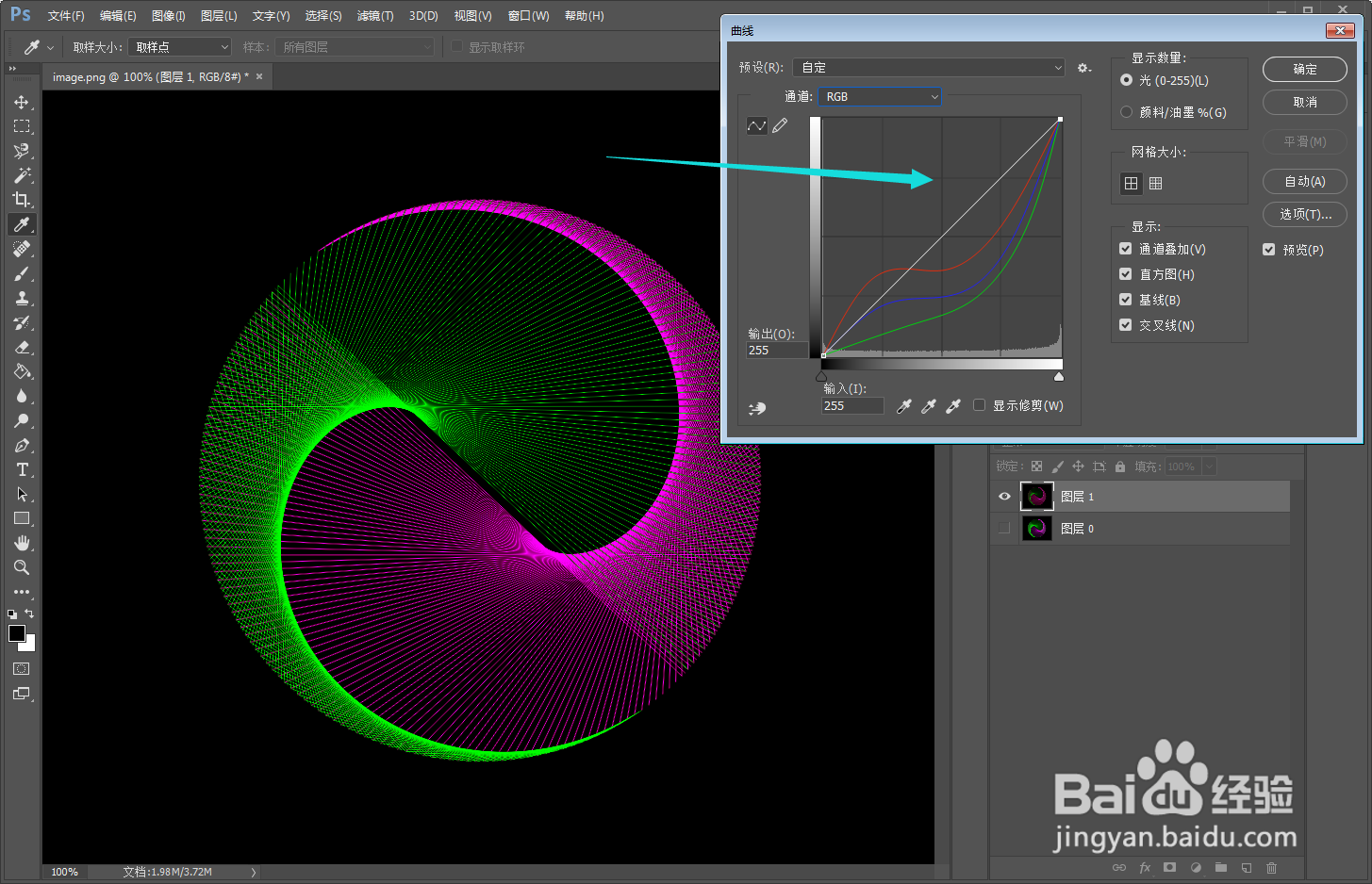Pick the gray point eyedropper
1372x884 pixels.
(x=929, y=406)
